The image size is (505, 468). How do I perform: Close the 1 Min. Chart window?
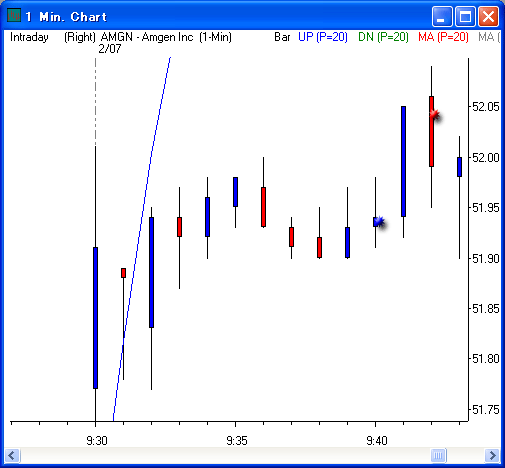[488, 16]
